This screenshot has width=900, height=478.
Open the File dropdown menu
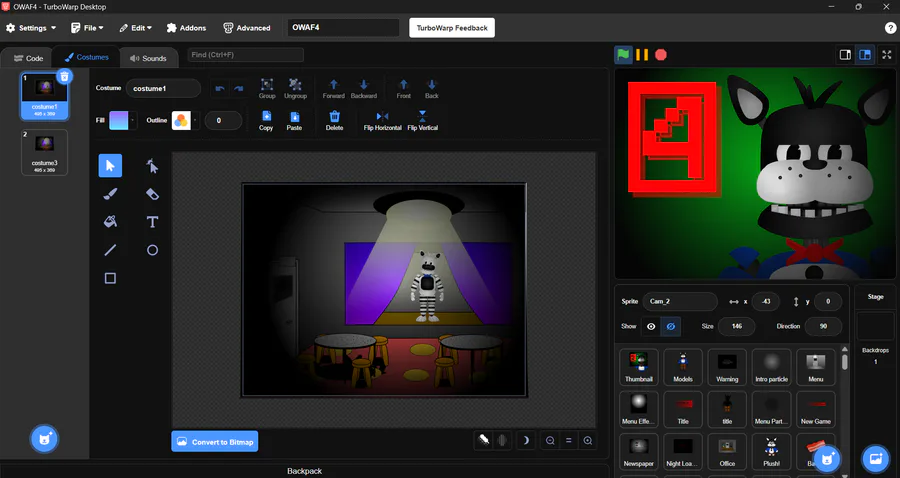[87, 28]
